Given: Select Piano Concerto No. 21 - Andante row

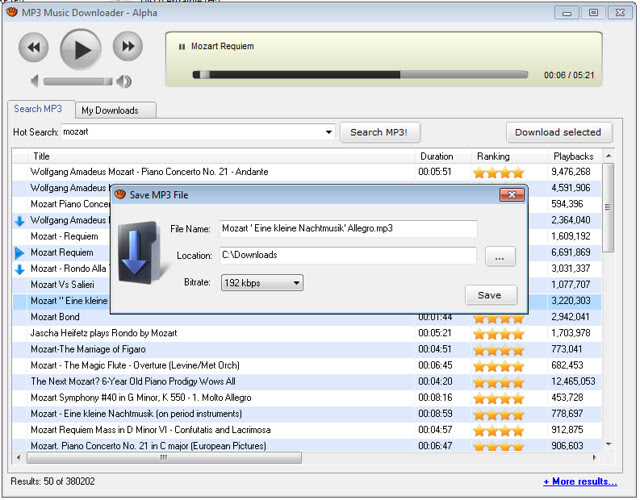Looking at the screenshot, I should tap(306, 172).
